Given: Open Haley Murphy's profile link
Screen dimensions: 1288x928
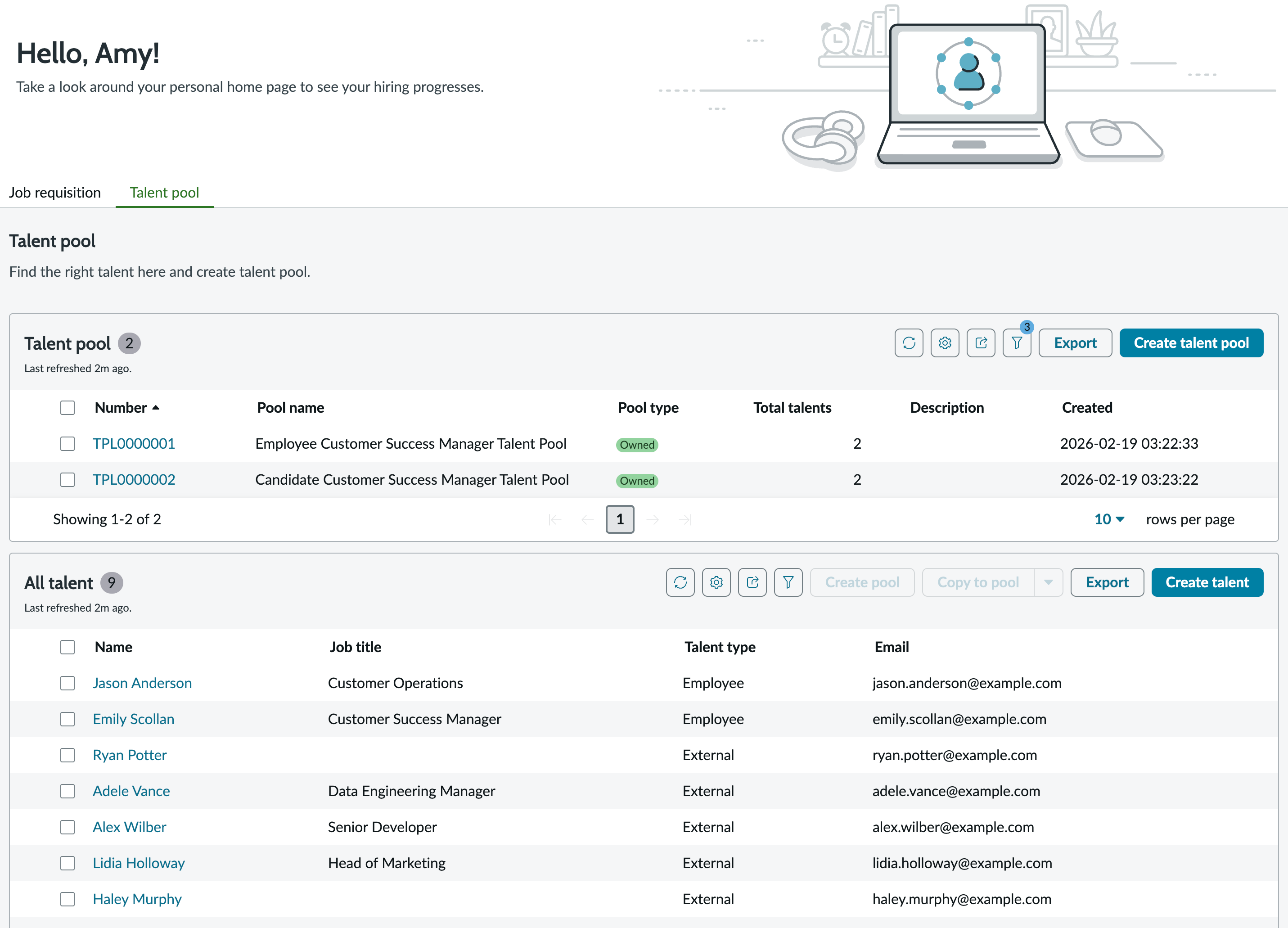Looking at the screenshot, I should tap(137, 899).
